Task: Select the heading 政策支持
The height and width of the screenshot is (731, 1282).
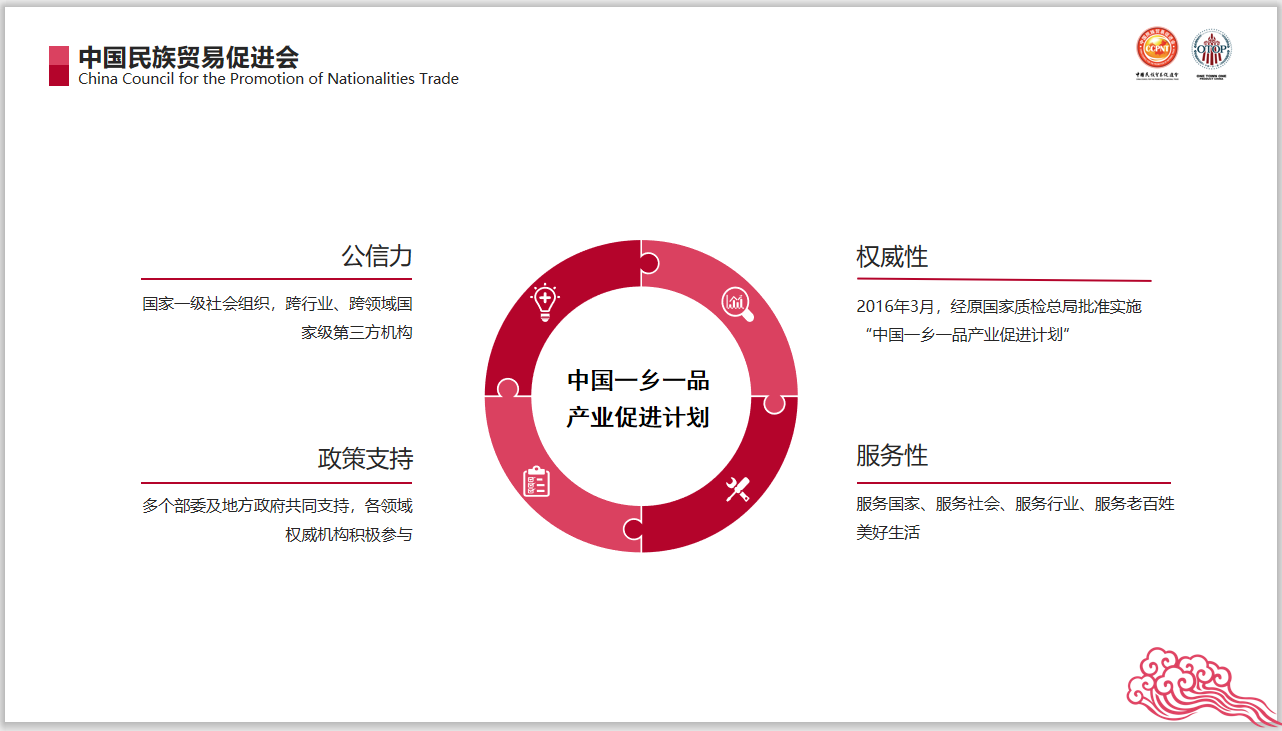Action: (365, 459)
